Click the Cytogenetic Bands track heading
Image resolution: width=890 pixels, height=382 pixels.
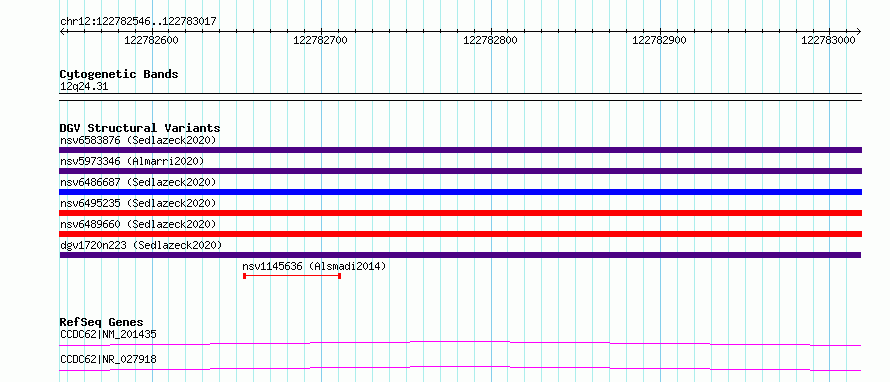click(119, 74)
